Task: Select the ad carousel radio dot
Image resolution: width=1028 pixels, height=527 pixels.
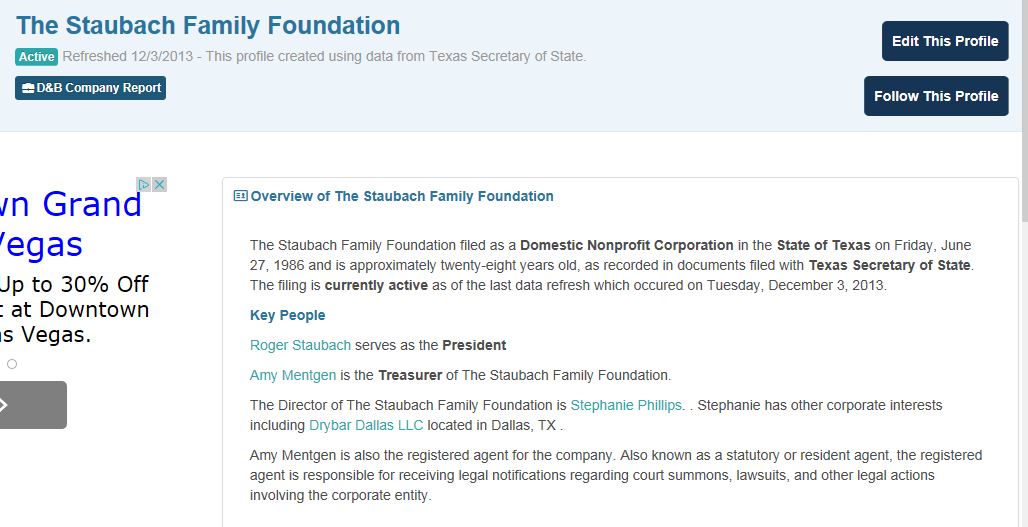Action: click(12, 364)
